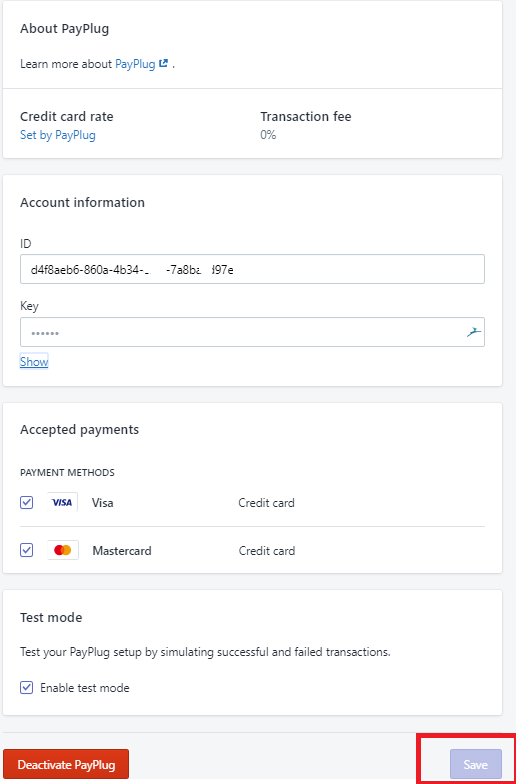Click the test mode description text
The width and height of the screenshot is (516, 784).
coord(205,652)
